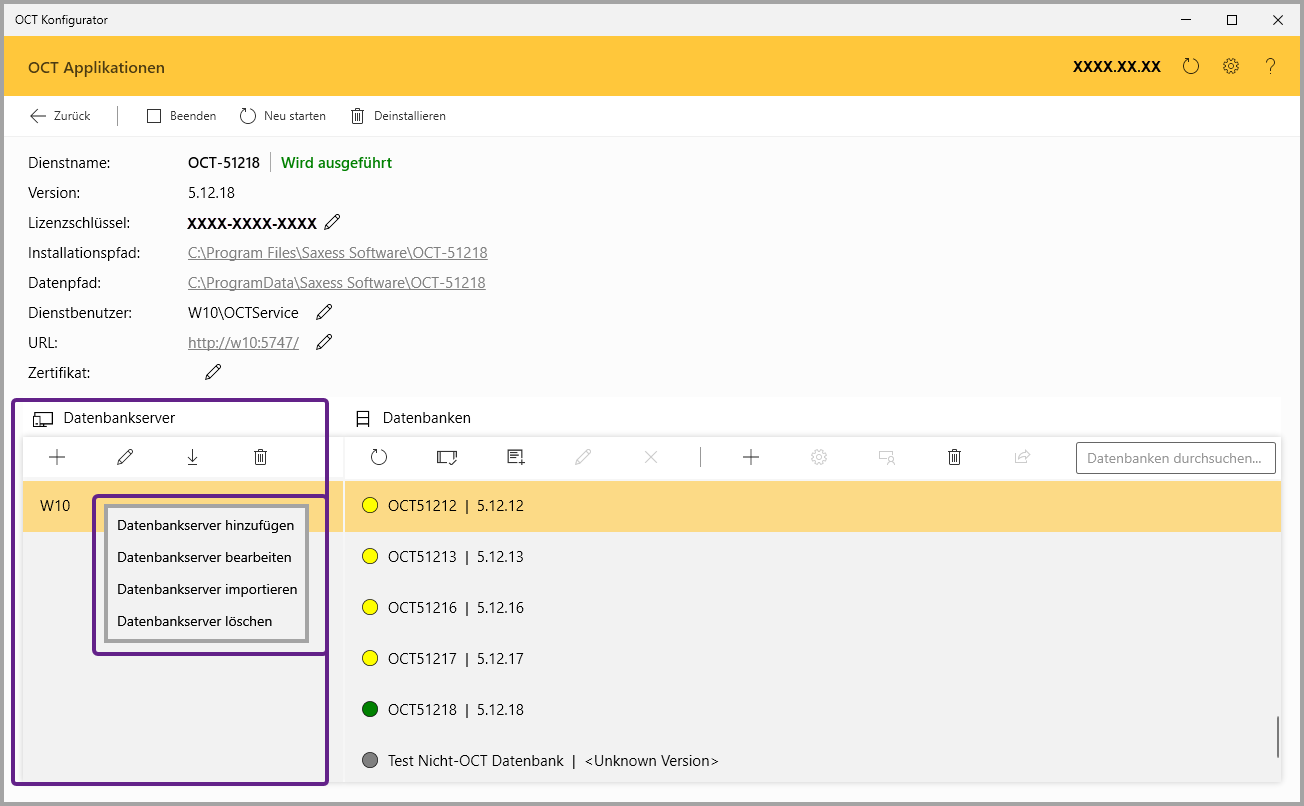
Task: Choose 'Datenbankserver löschen' from context menu
Action: coord(194,621)
